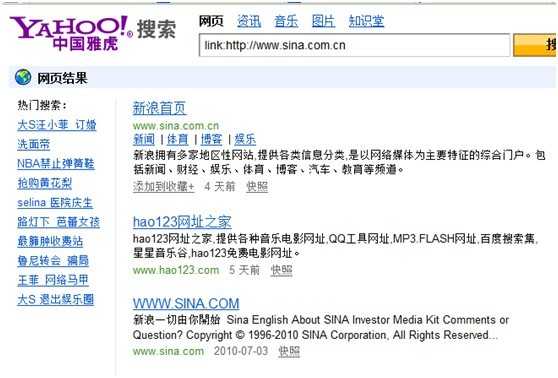Switch to the 资讯 tab
Image resolution: width=558 pixels, height=378 pixels.
pyautogui.click(x=249, y=21)
